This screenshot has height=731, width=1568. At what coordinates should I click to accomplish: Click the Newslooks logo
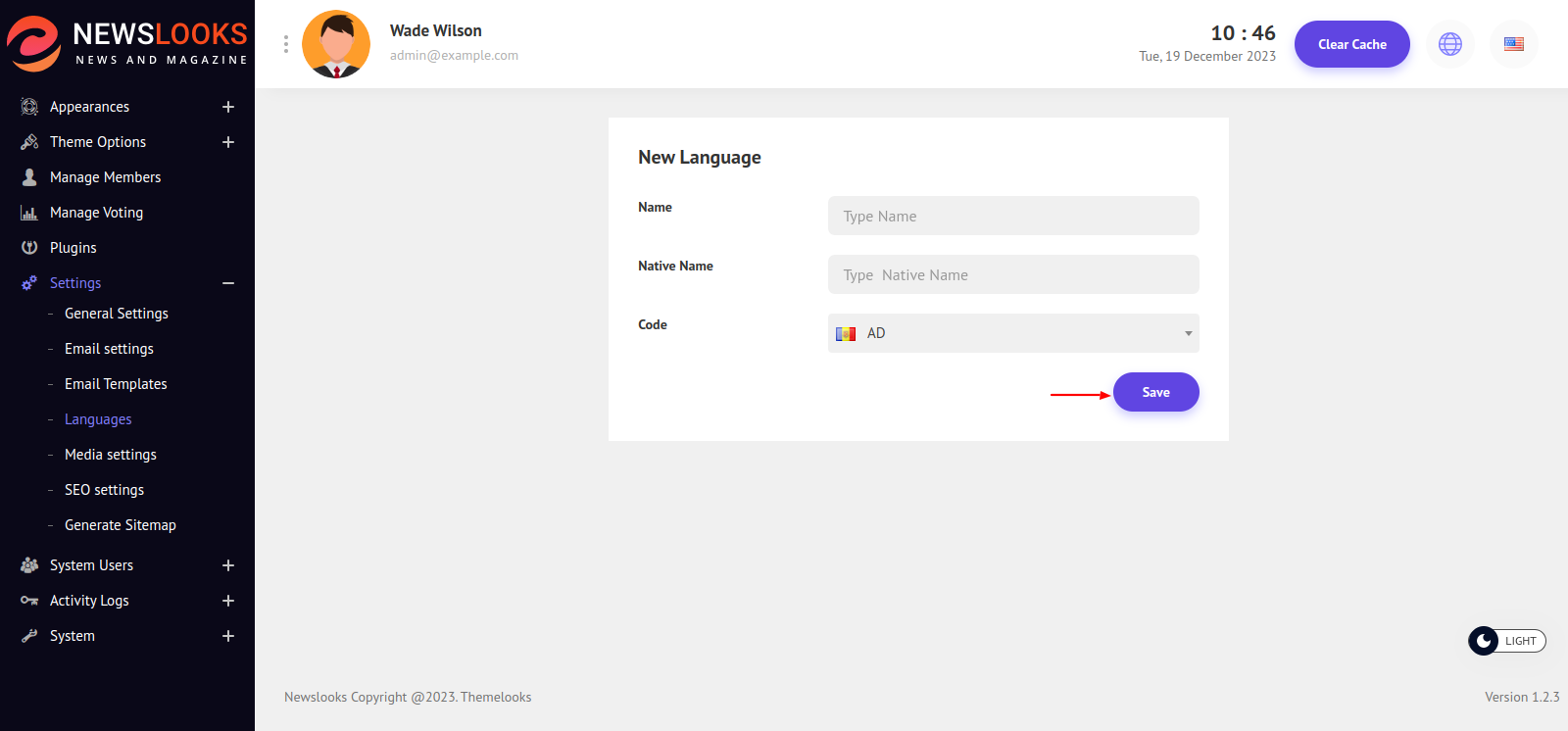127,43
